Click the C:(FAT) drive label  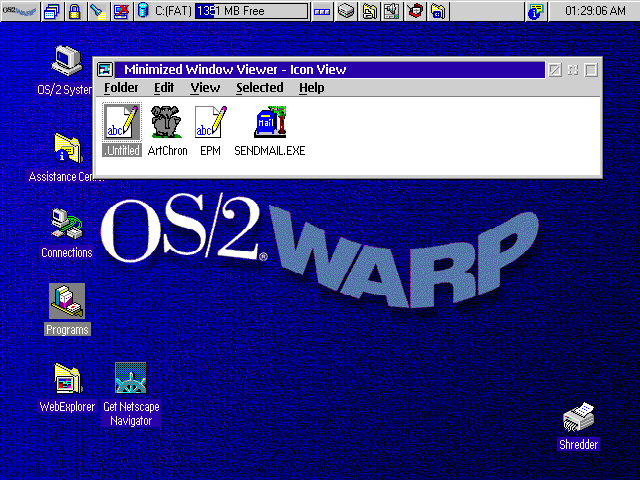pos(173,11)
